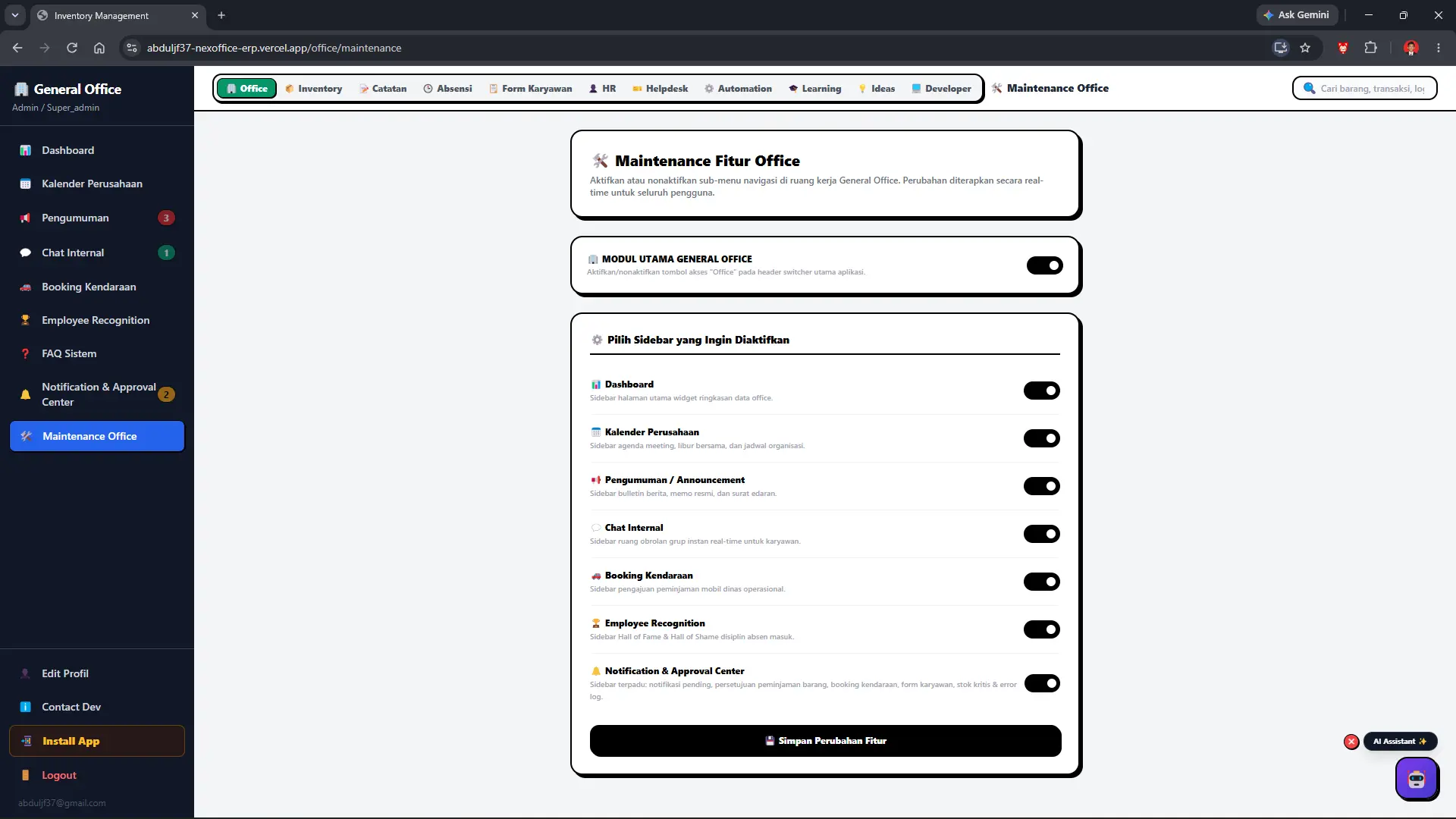
Task: Open the Absensi tab
Action: pos(447,89)
